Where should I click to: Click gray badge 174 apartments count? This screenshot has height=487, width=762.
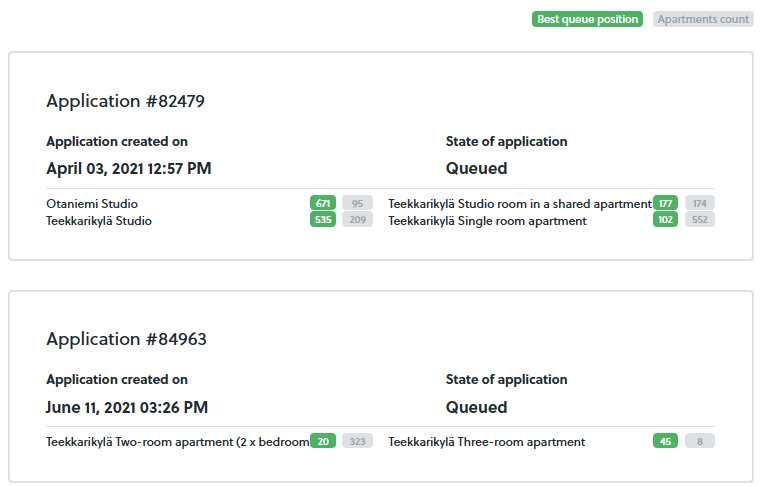700,203
